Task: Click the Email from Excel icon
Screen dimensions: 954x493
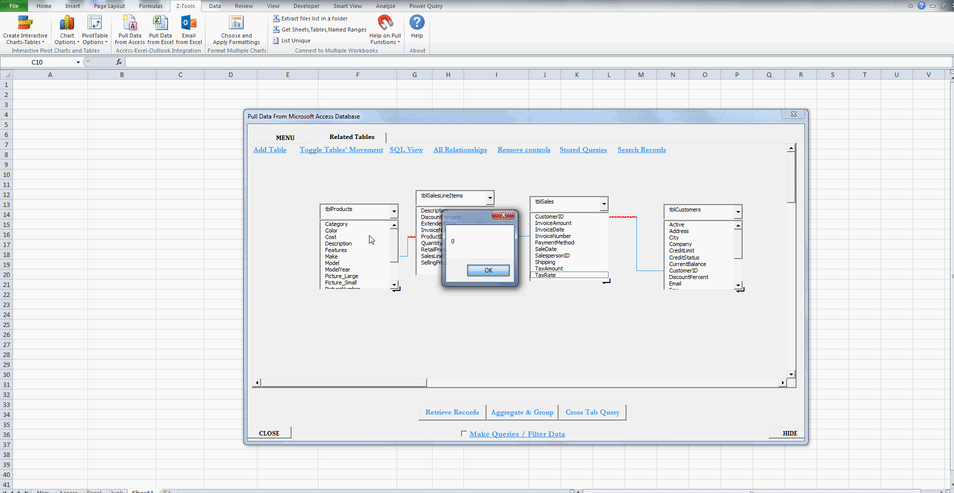Action: (189, 23)
